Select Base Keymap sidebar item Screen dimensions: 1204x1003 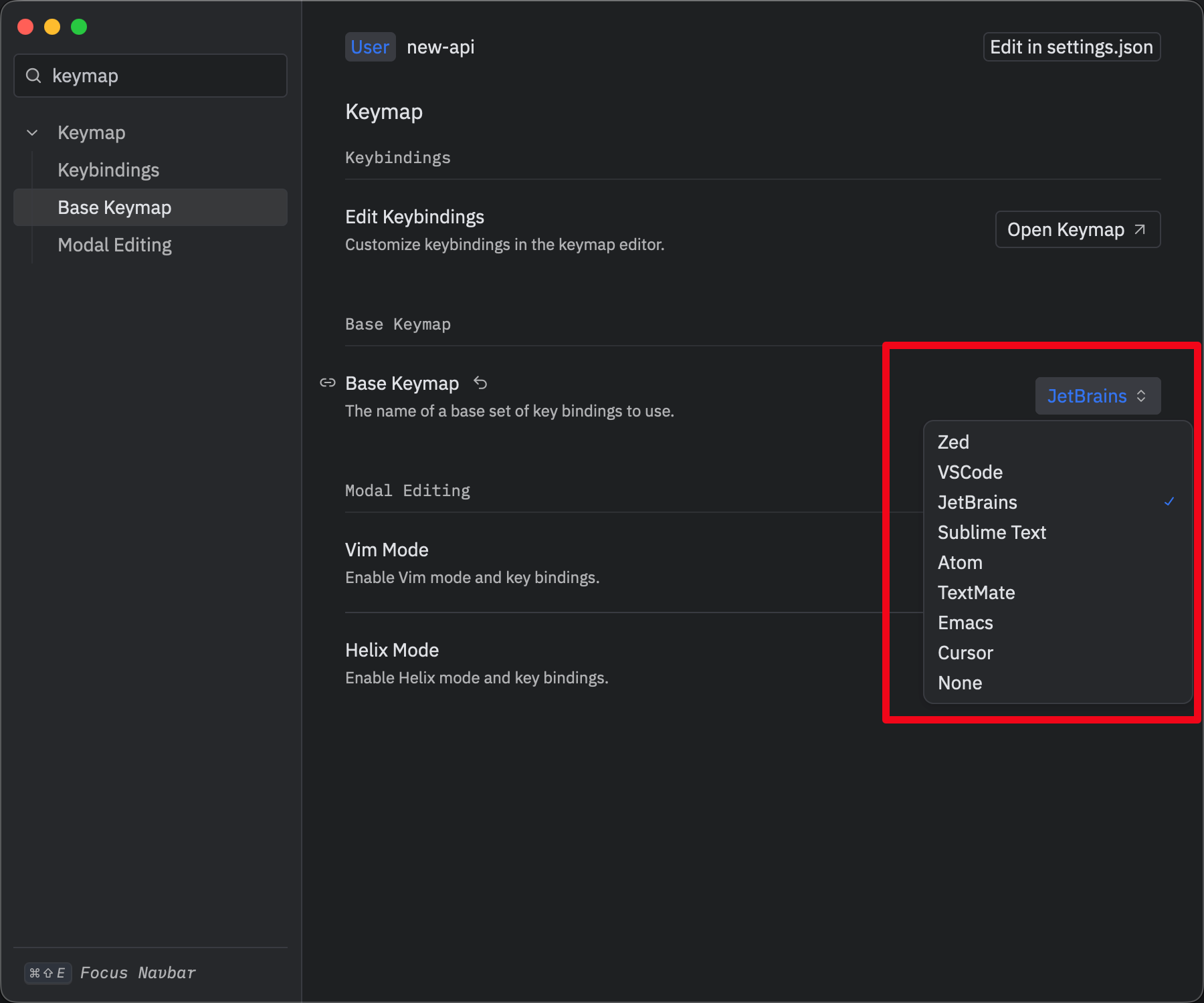click(x=150, y=207)
